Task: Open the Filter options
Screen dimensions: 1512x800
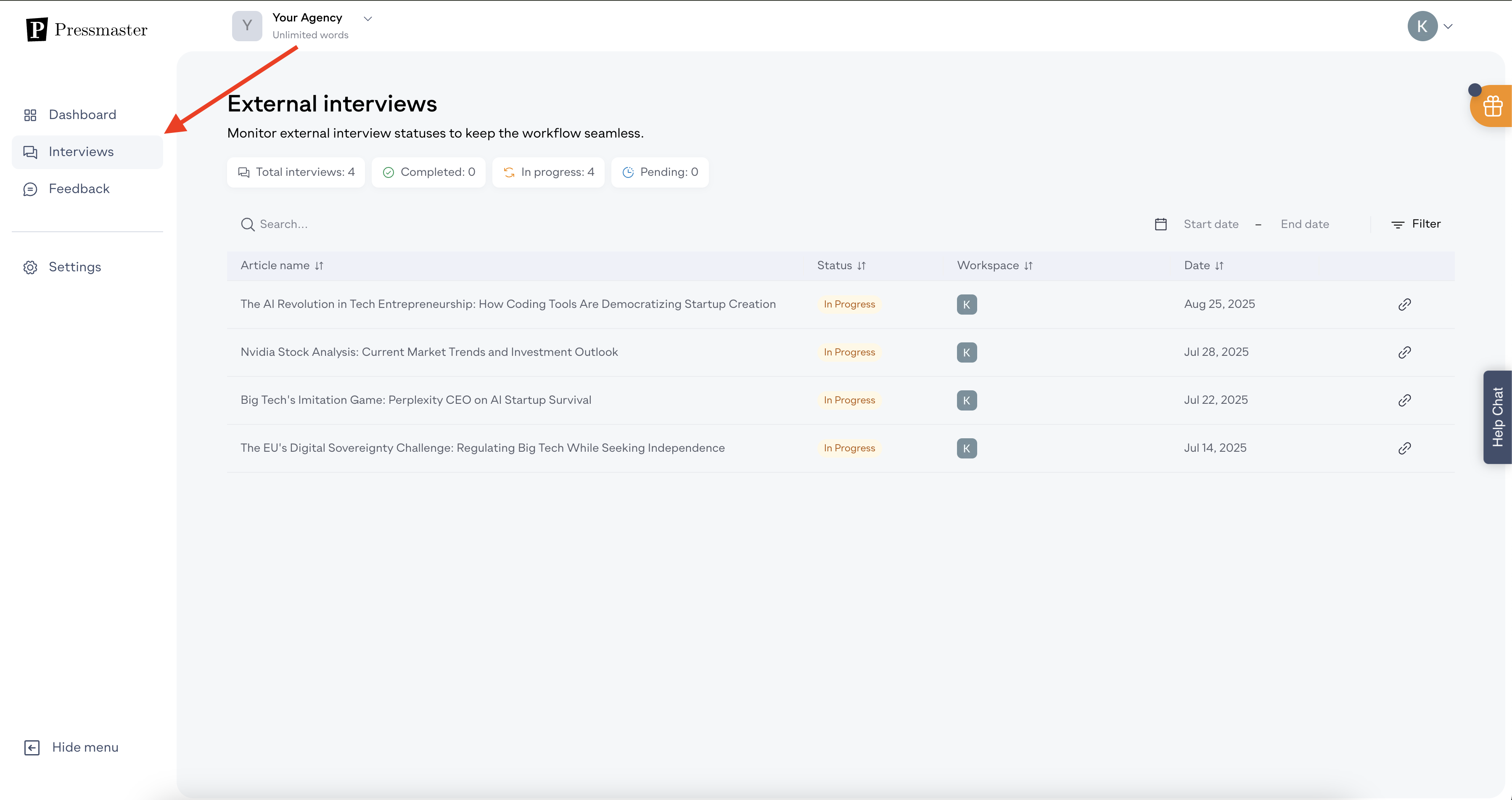Action: [1416, 224]
